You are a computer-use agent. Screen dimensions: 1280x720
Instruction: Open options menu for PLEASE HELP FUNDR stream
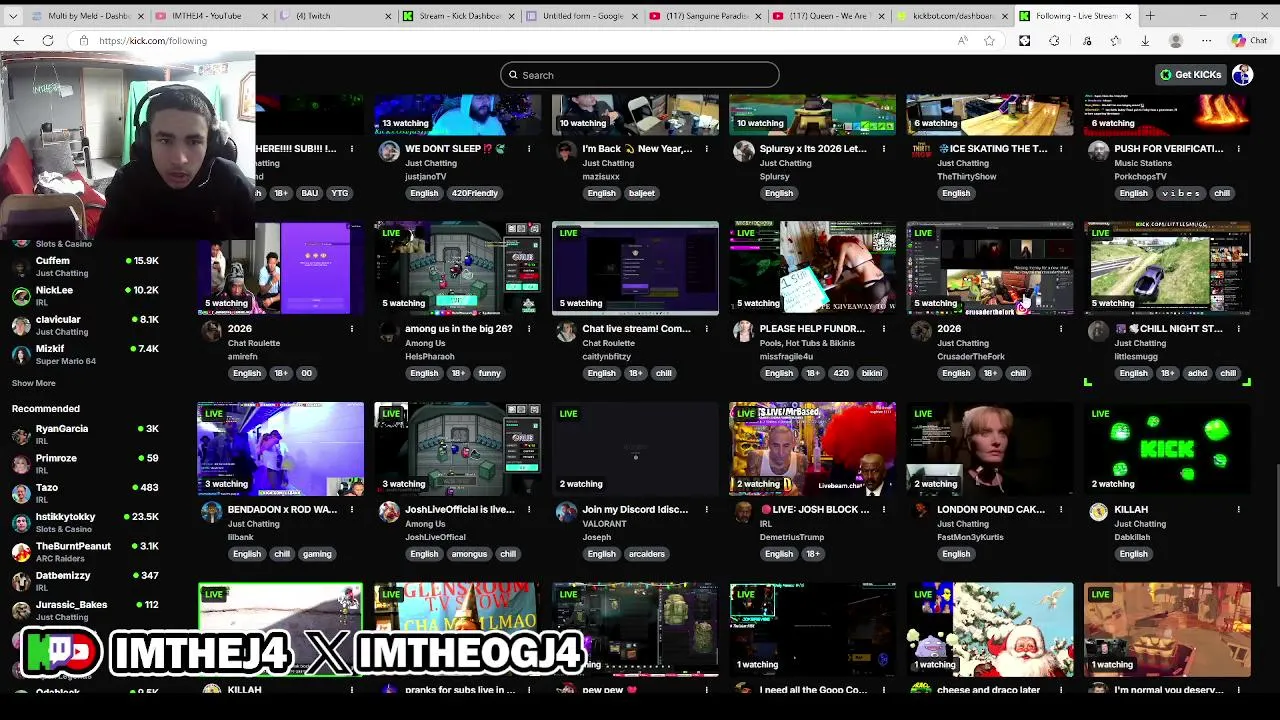tap(884, 329)
